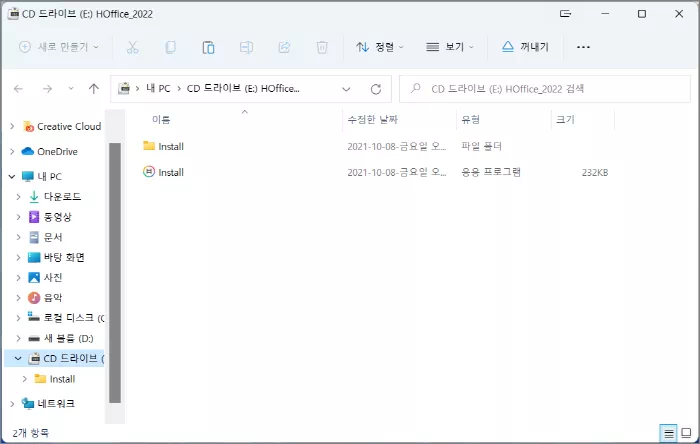The image size is (700, 444).
Task: Click the Copy icon in toolbar
Action: (x=170, y=47)
